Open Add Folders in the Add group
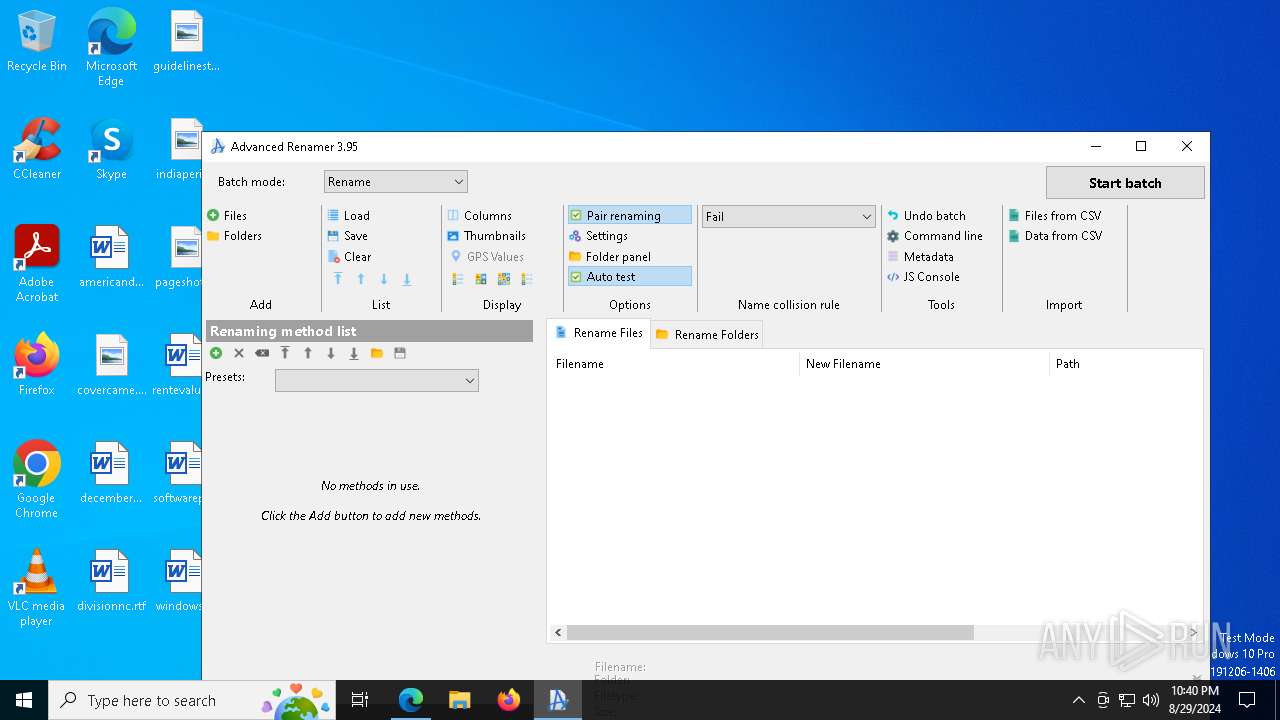 pyautogui.click(x=234, y=236)
